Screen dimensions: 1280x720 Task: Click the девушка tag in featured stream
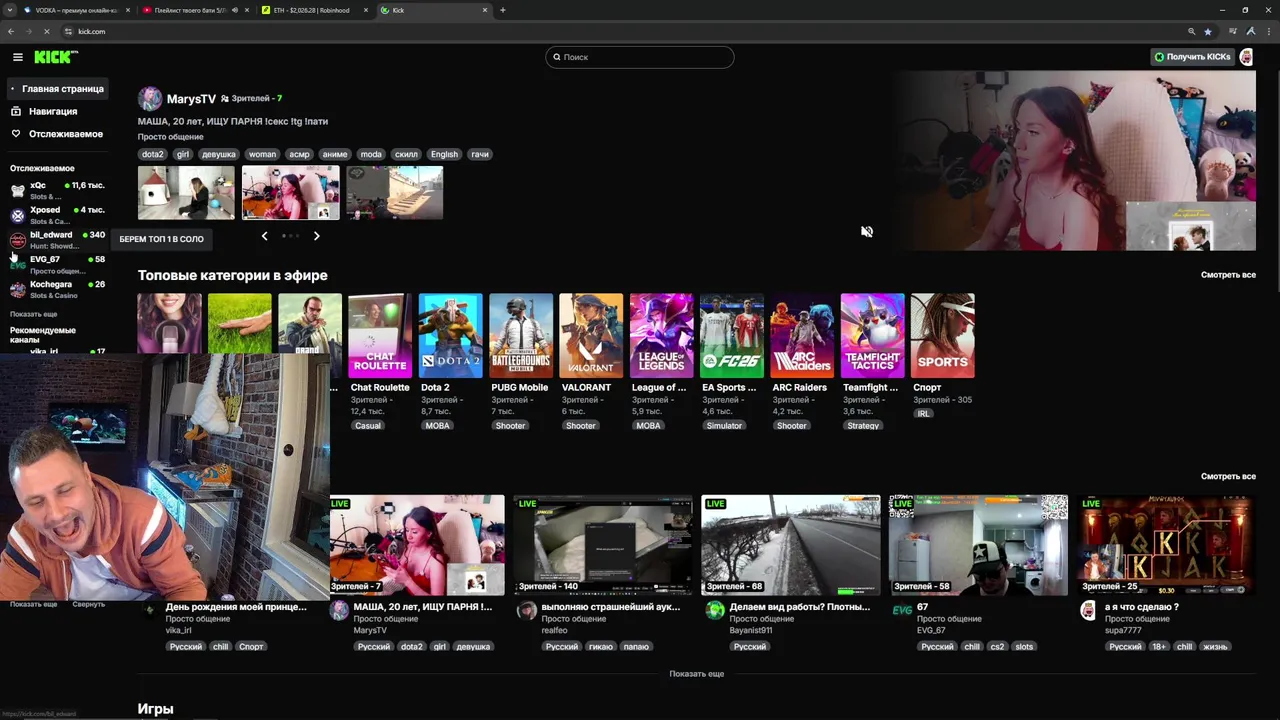(x=218, y=154)
